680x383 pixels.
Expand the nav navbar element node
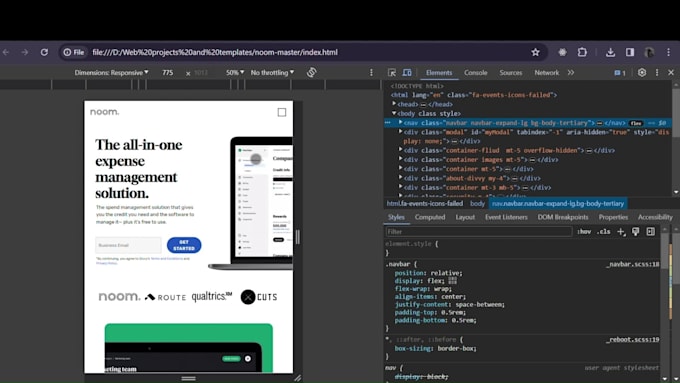pyautogui.click(x=401, y=123)
